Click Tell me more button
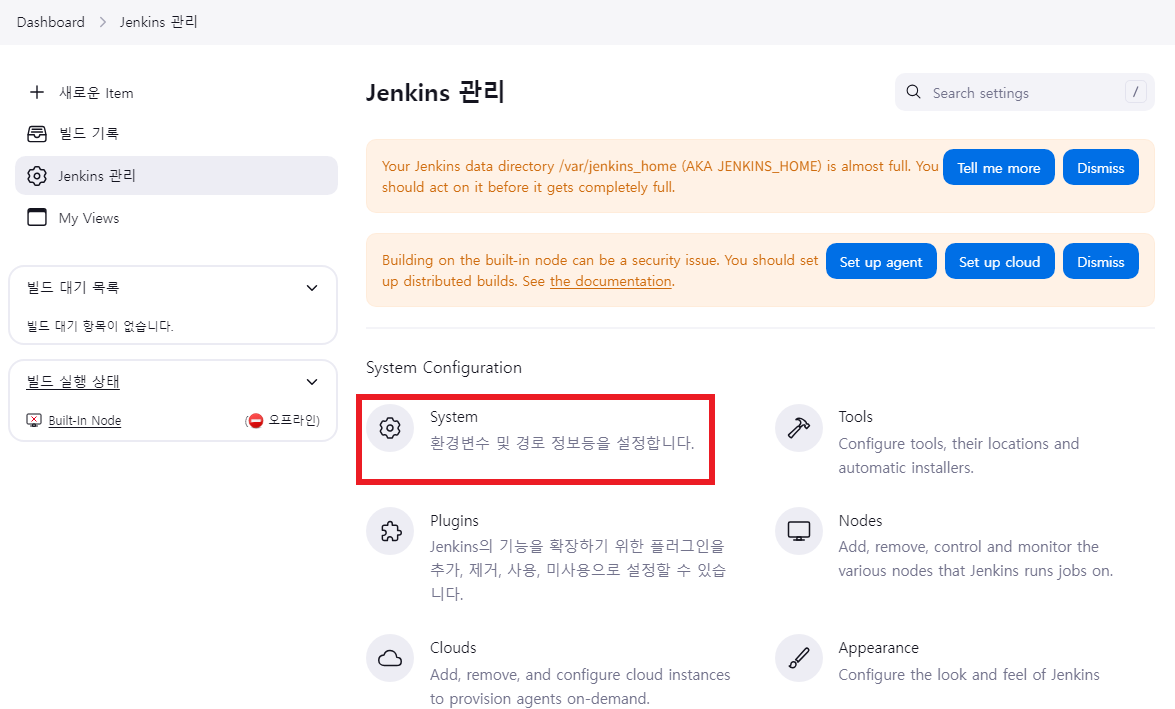1175x709 pixels. [999, 167]
